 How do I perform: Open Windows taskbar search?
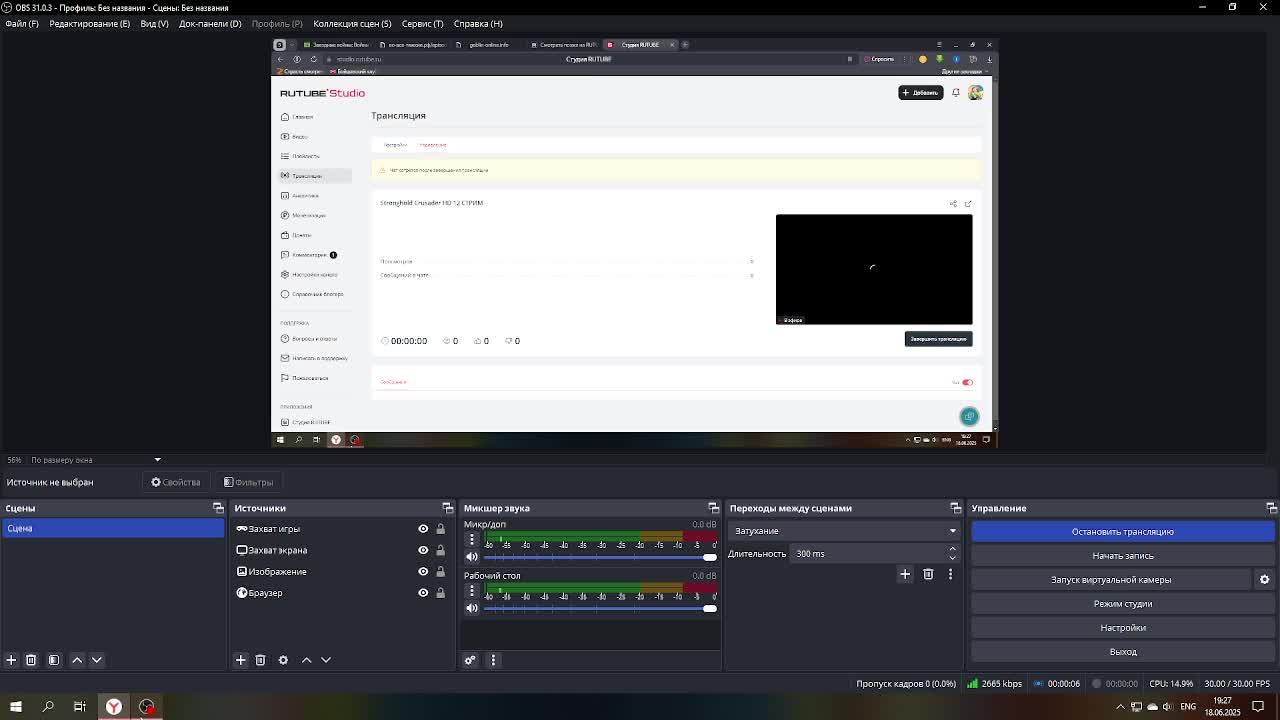(48, 707)
